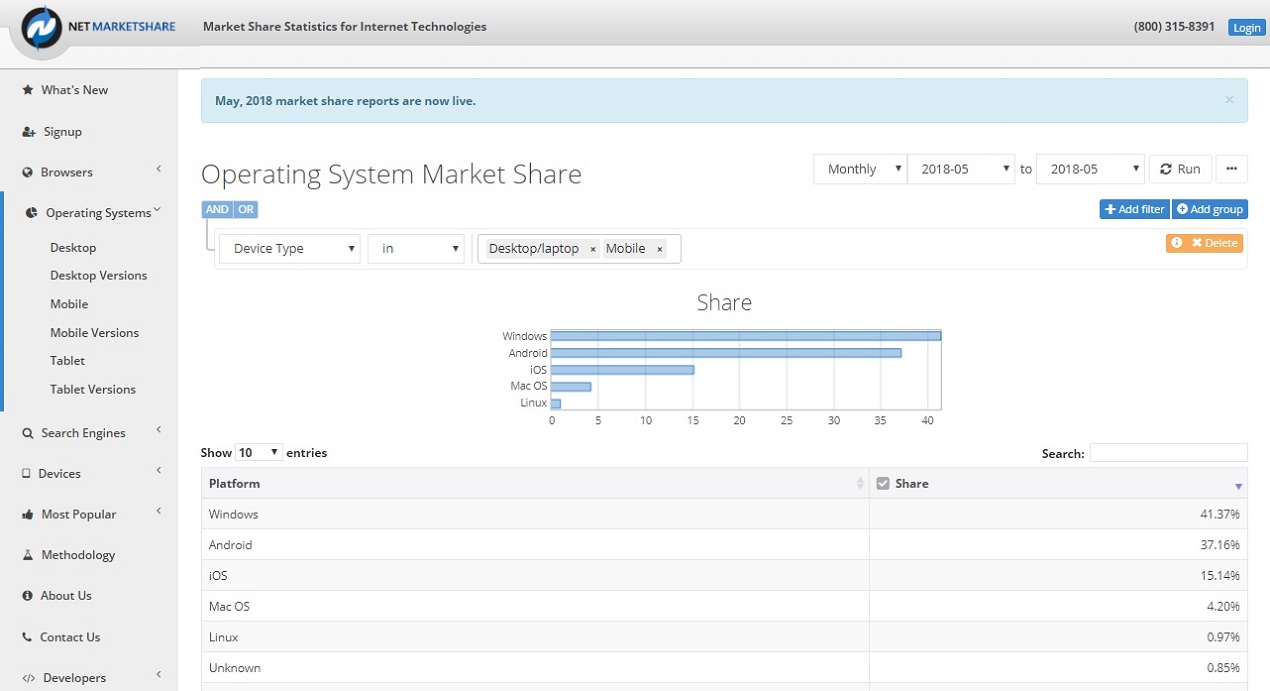Open Mobile Versions report
This screenshot has width=1270, height=691.
(94, 333)
